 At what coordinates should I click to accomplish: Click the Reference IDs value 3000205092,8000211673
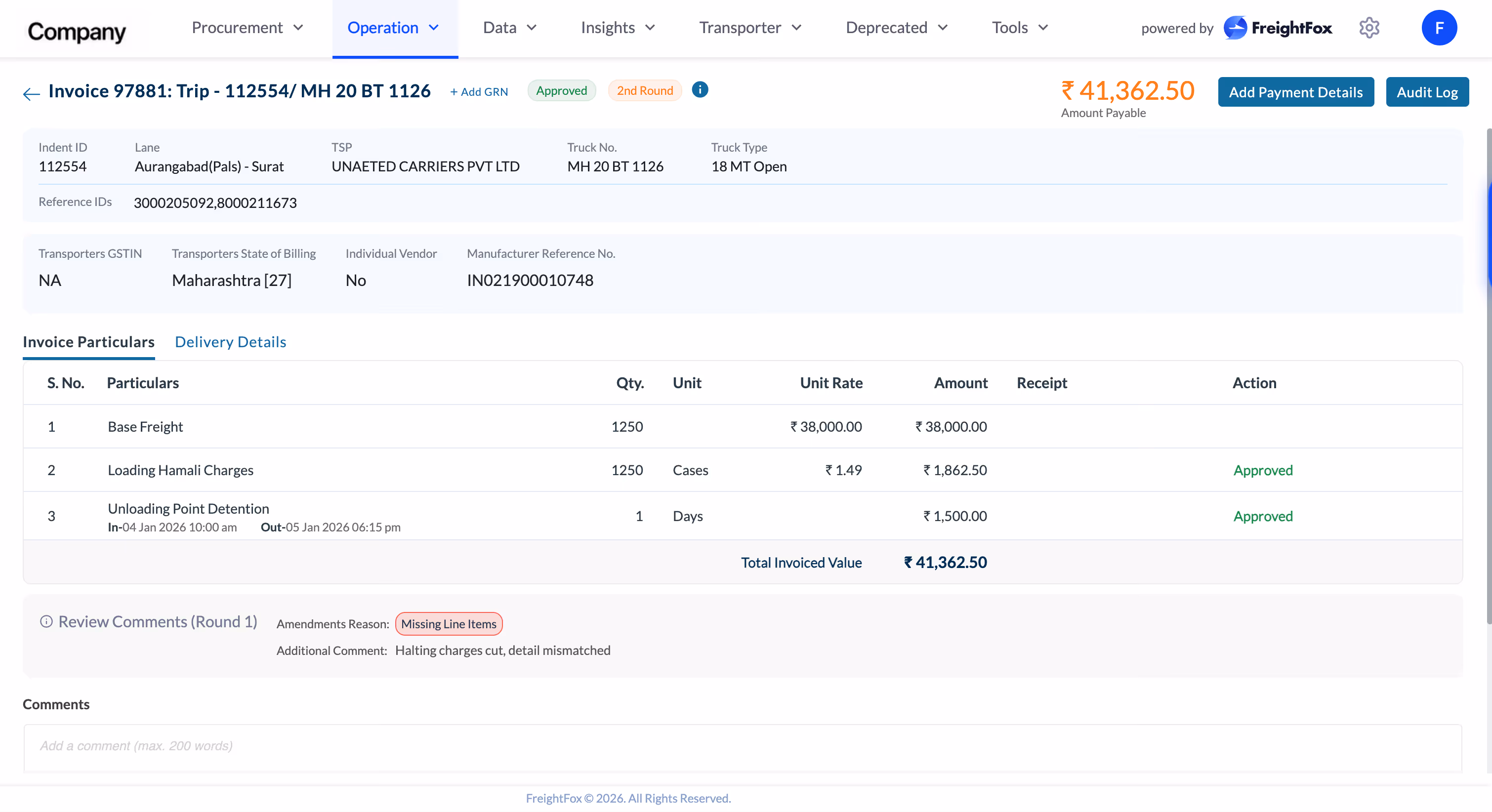point(215,203)
